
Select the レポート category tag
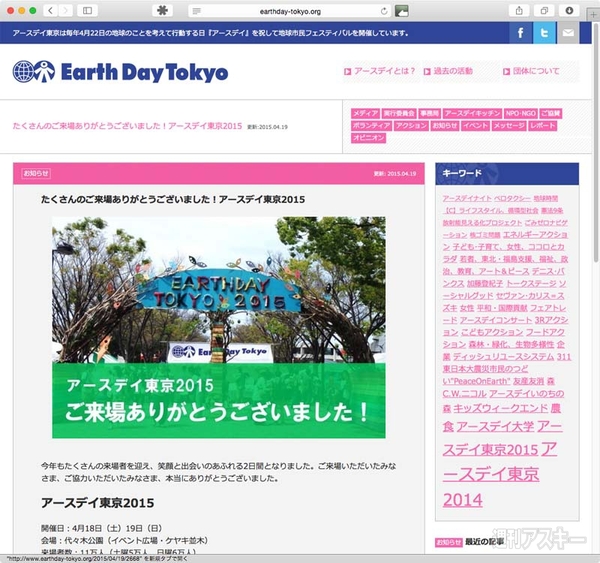(x=543, y=126)
